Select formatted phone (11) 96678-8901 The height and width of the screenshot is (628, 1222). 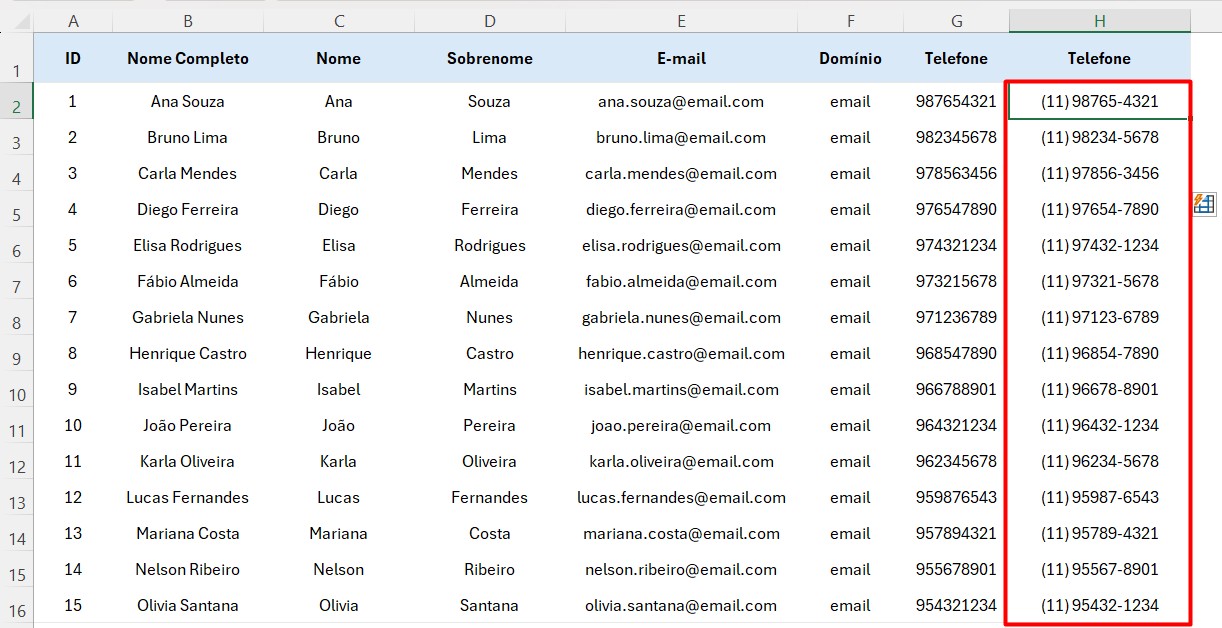pyautogui.click(x=1099, y=389)
